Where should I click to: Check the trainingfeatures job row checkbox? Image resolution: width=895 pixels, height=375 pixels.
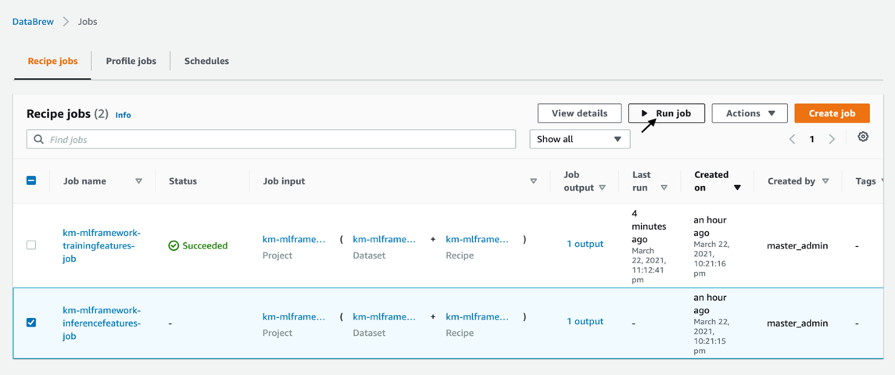(31, 245)
